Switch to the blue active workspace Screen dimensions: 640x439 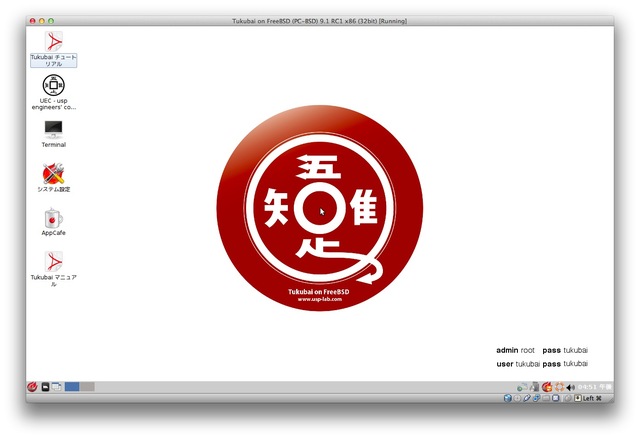[x=72, y=386]
